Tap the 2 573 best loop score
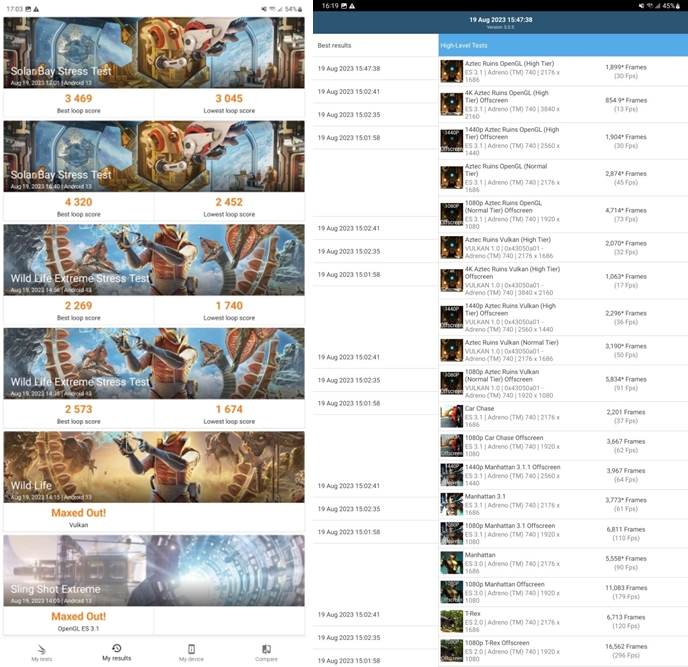Screen dimensions: 688x667 (x=79, y=409)
